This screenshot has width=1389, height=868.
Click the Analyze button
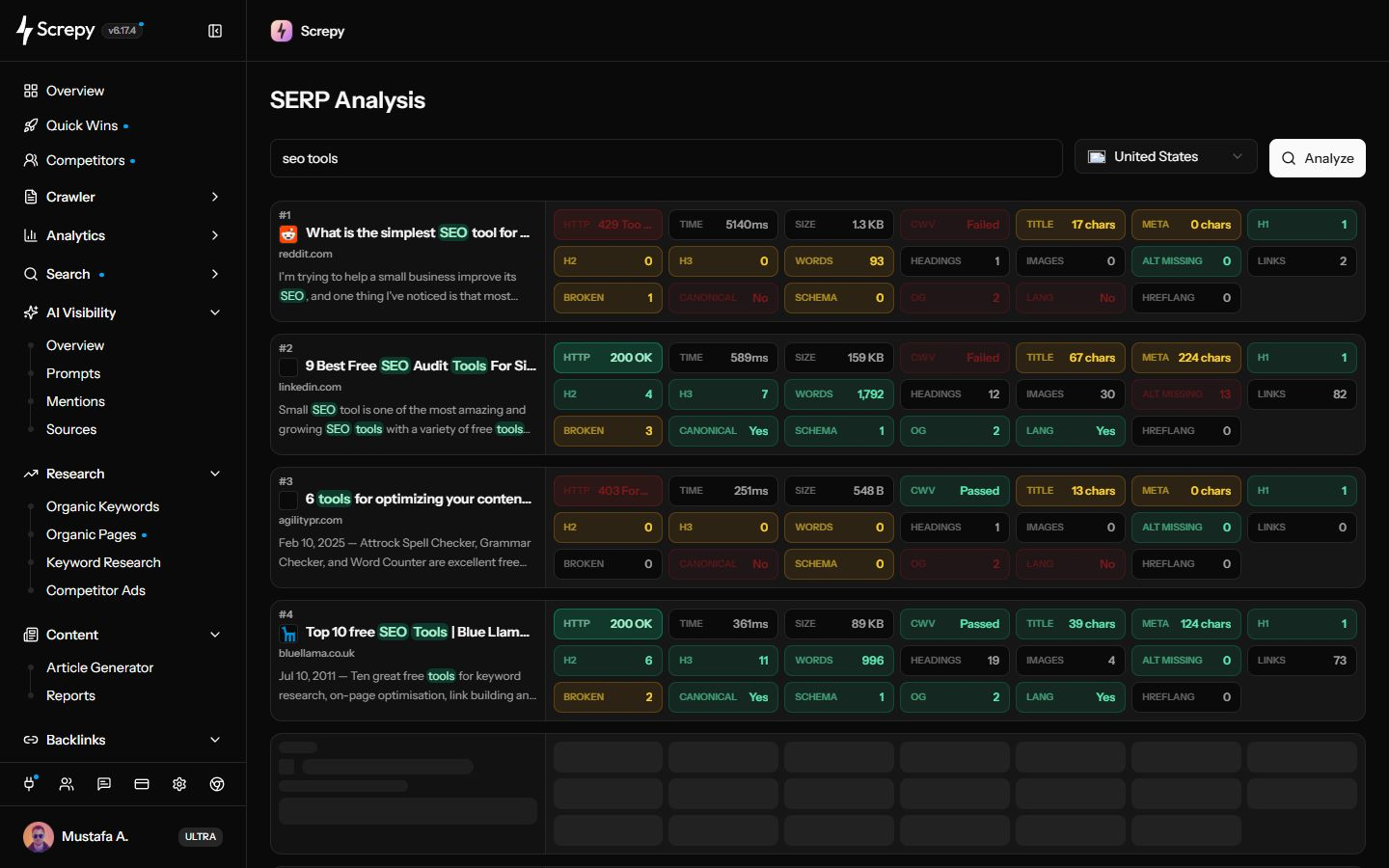pos(1318,158)
